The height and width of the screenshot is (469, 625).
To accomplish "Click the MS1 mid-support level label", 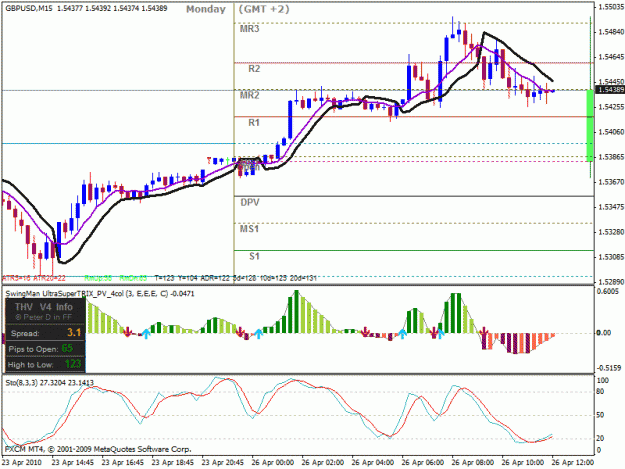I will [x=249, y=229].
